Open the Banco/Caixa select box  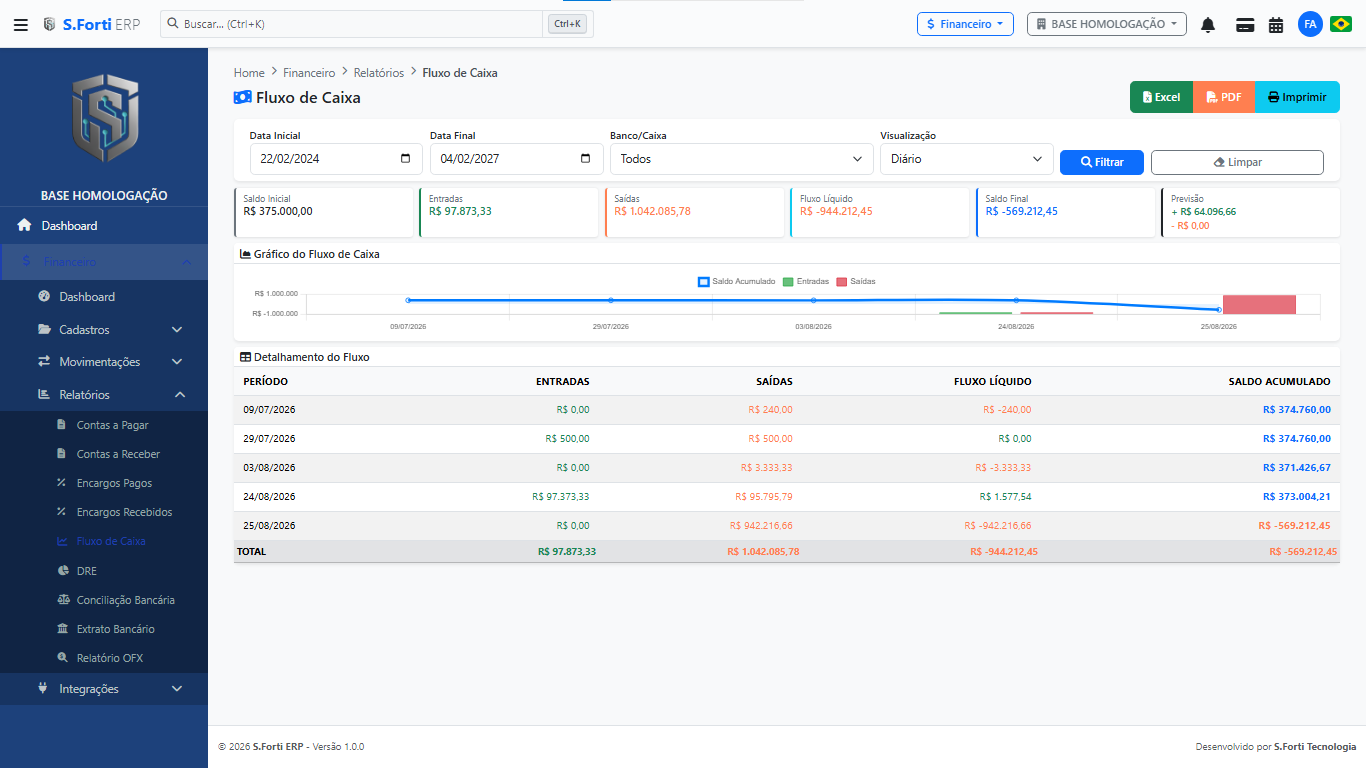coord(741,158)
